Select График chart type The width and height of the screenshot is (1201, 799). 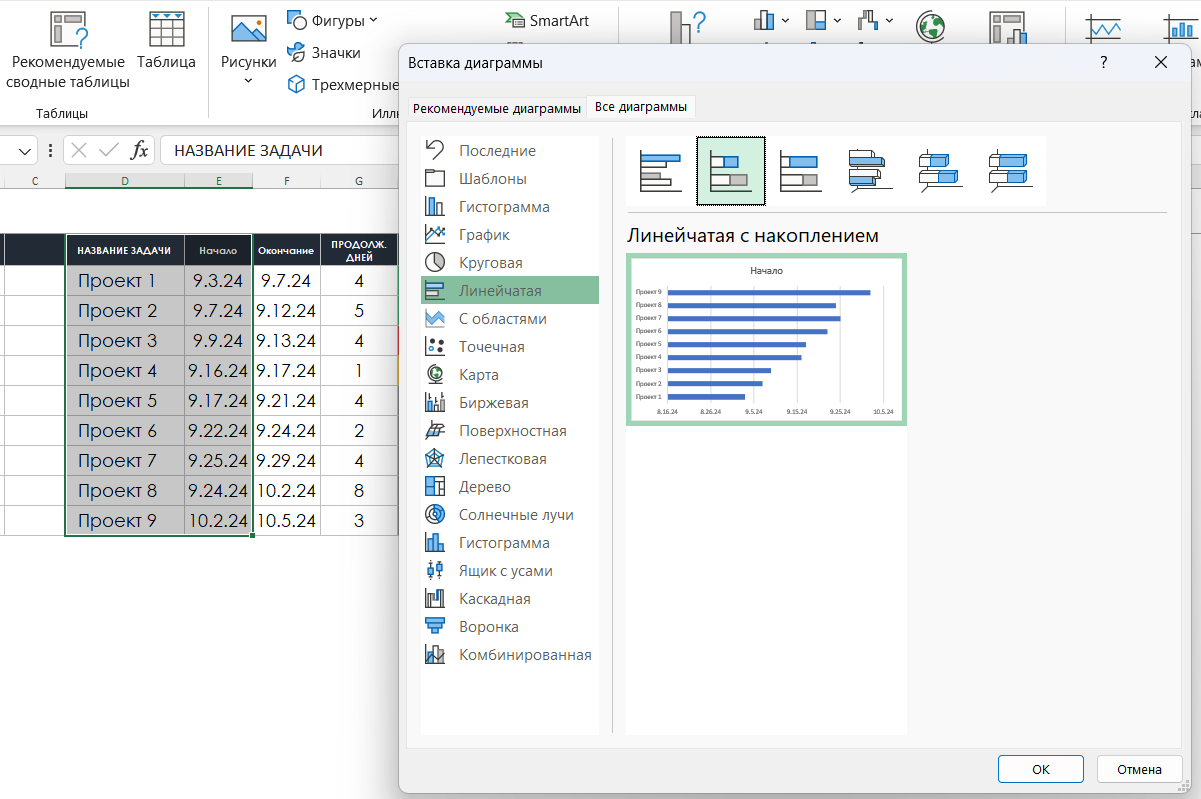510,235
